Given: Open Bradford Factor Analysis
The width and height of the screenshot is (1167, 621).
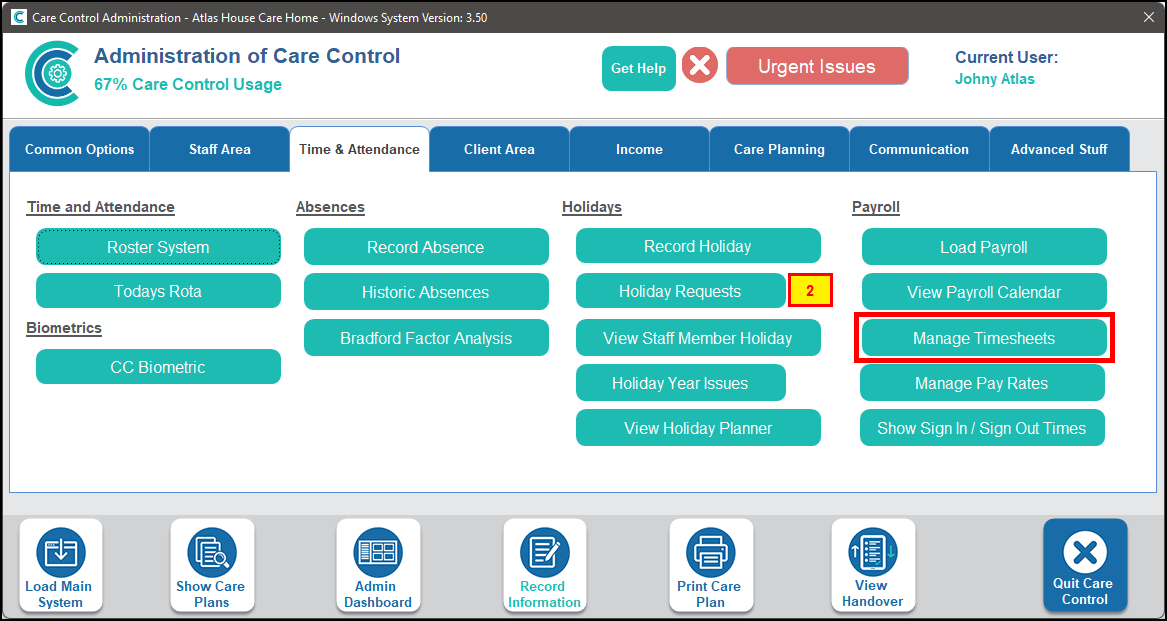Looking at the screenshot, I should (426, 338).
